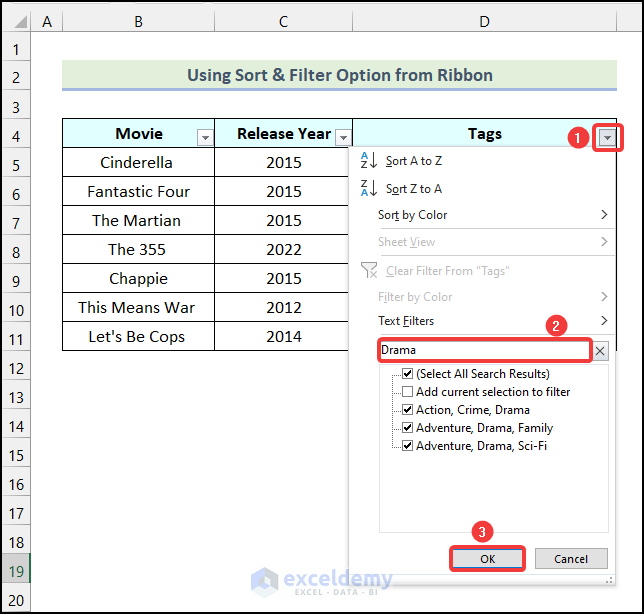This screenshot has width=644, height=614.
Task: Select column D header
Action: pyautogui.click(x=485, y=21)
